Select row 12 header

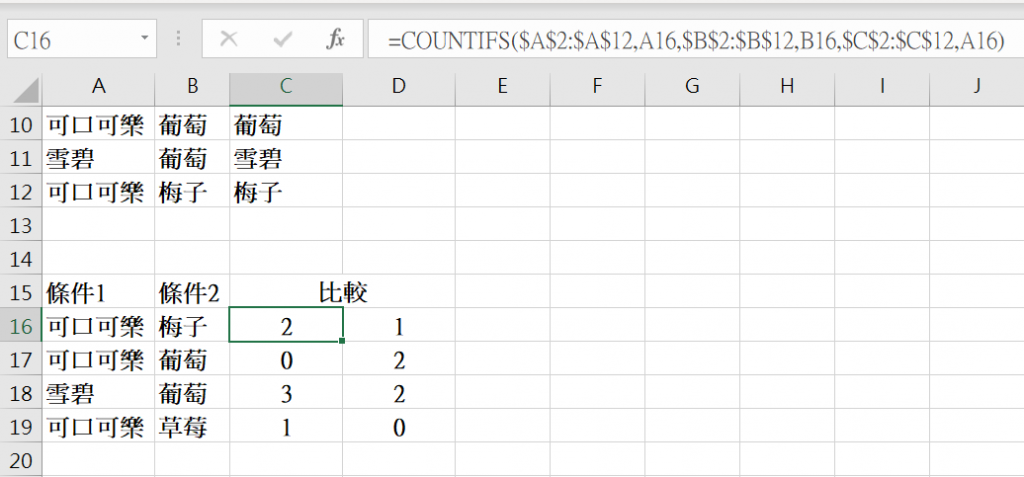[x=22, y=191]
